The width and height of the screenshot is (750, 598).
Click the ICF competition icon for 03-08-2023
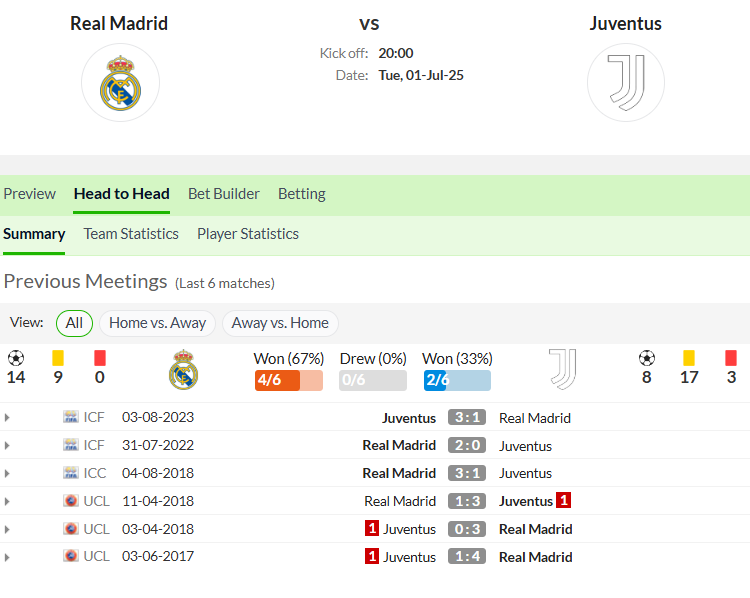(x=71, y=417)
